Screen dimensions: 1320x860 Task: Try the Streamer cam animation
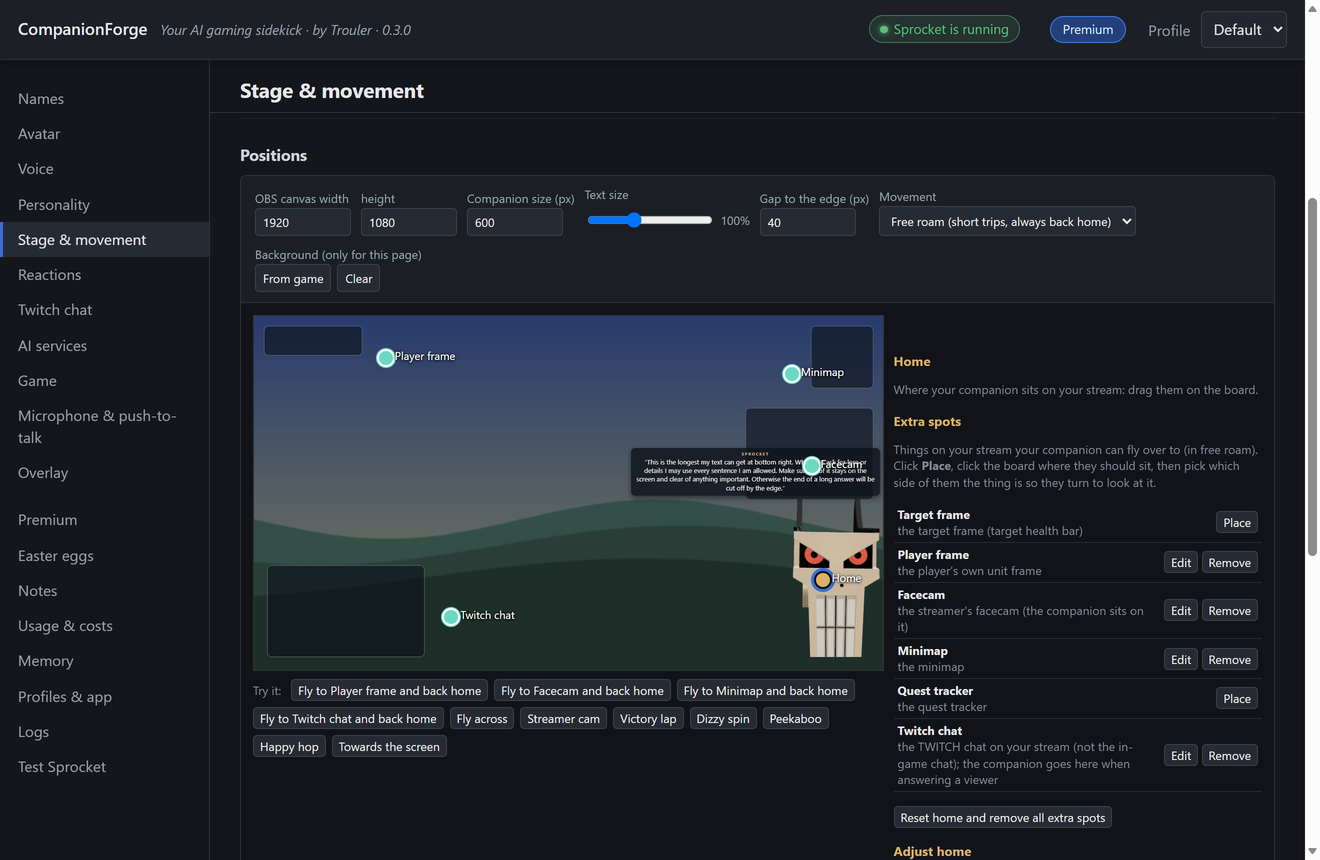pyautogui.click(x=563, y=719)
